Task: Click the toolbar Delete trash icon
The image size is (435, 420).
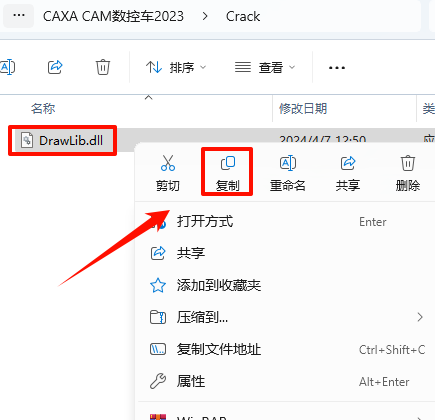Action: pyautogui.click(x=103, y=67)
